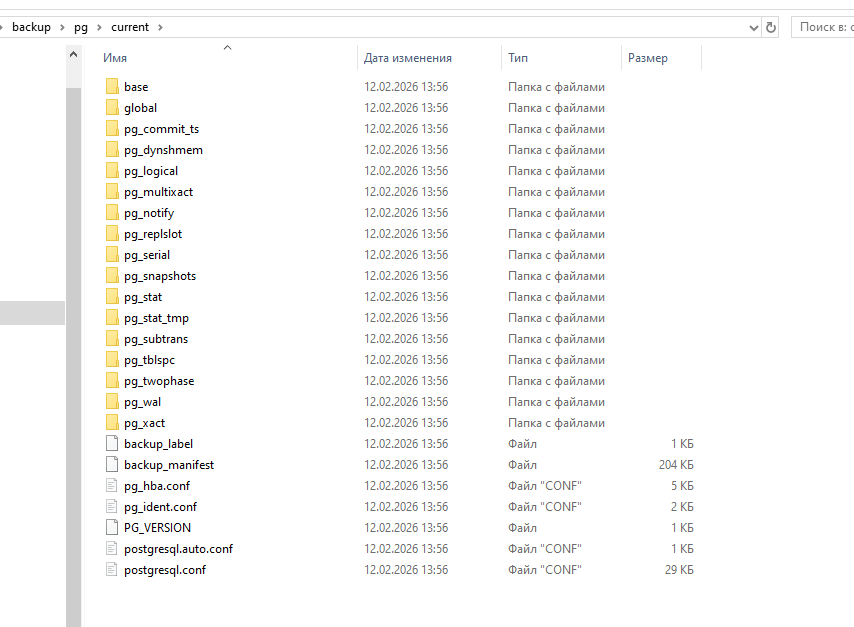Navigate to the pg breadcrumb segment
Viewport: 854px width, 627px height.
pos(80,27)
